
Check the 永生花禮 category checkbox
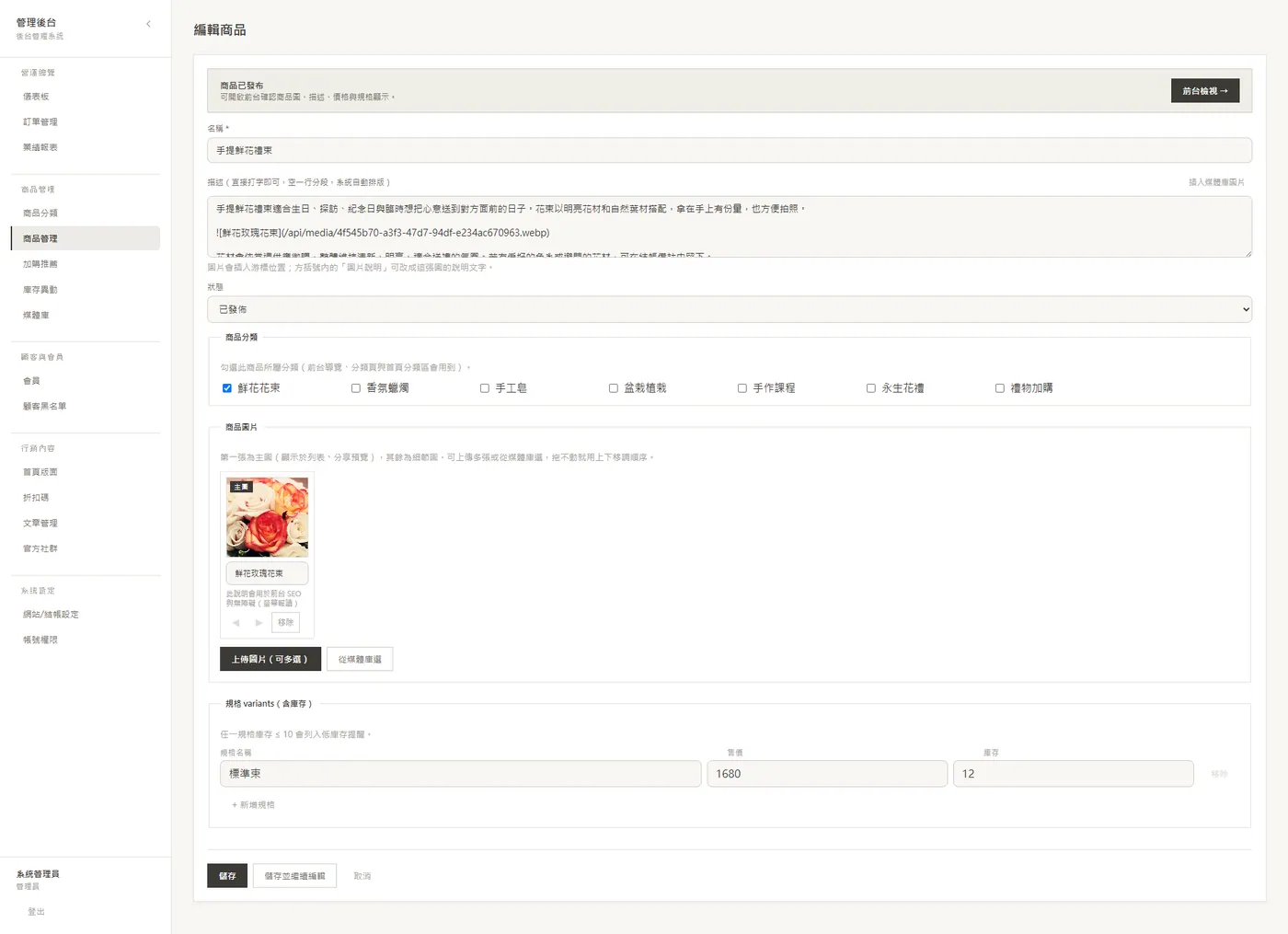click(x=871, y=388)
